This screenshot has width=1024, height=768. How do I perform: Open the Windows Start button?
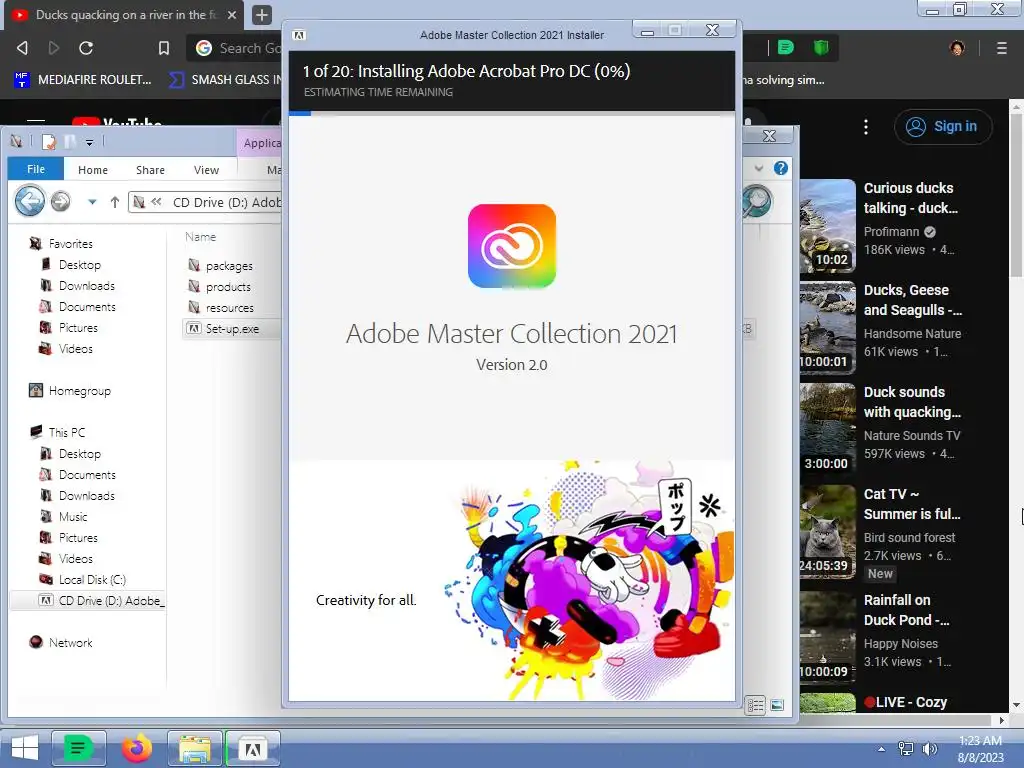[24, 748]
